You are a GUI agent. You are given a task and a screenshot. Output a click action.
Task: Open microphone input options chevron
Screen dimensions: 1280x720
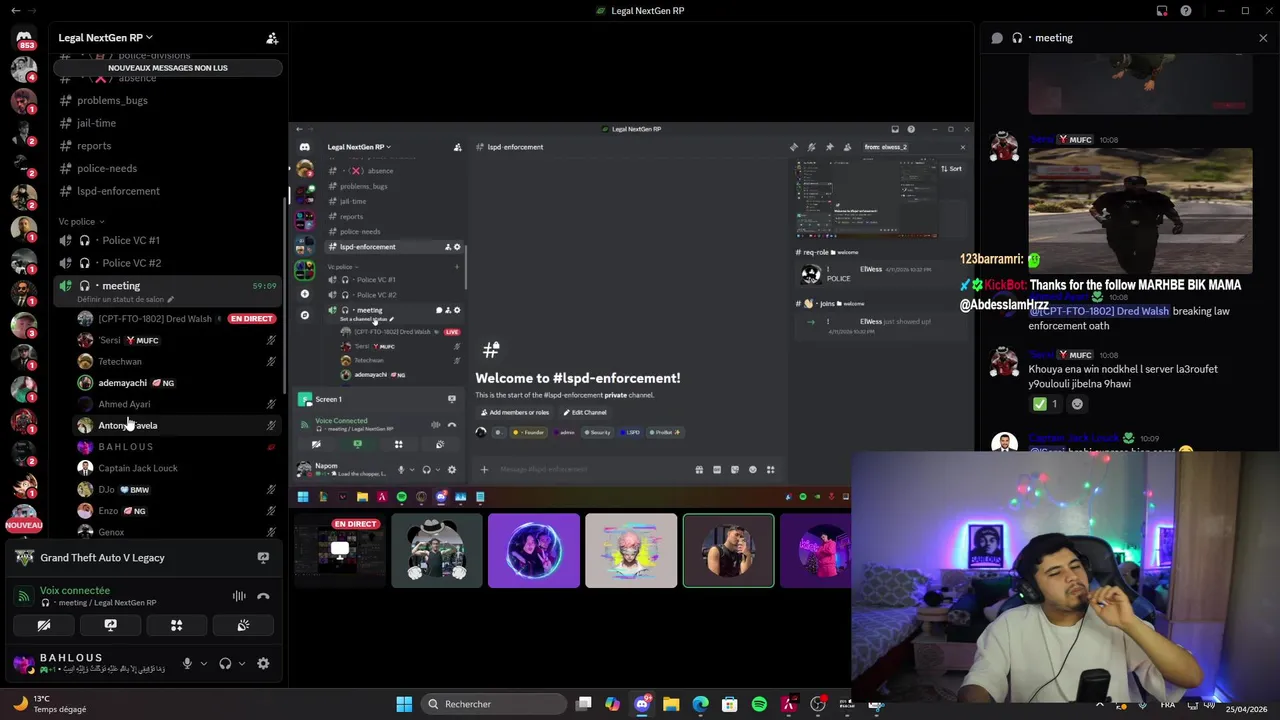click(x=204, y=663)
